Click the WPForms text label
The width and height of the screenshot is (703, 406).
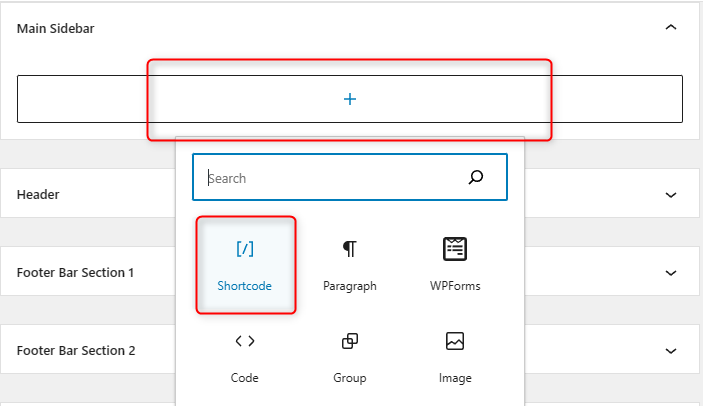[x=455, y=286]
